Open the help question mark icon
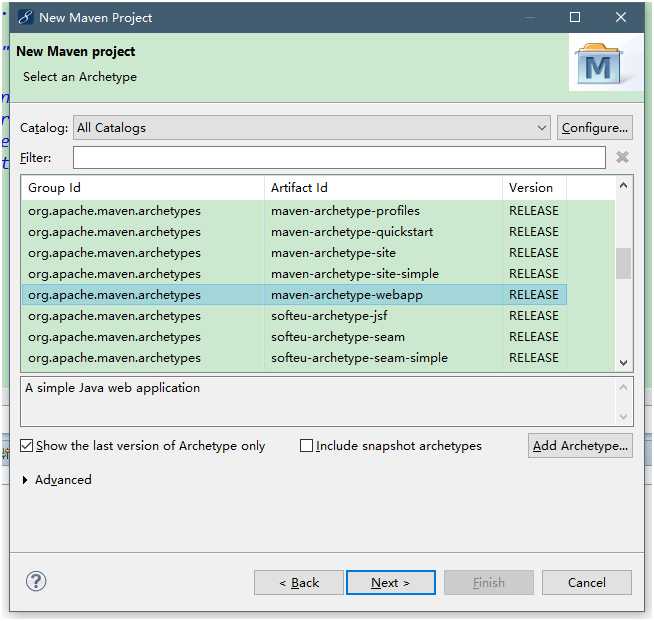Image resolution: width=654 pixels, height=621 pixels. point(36,581)
